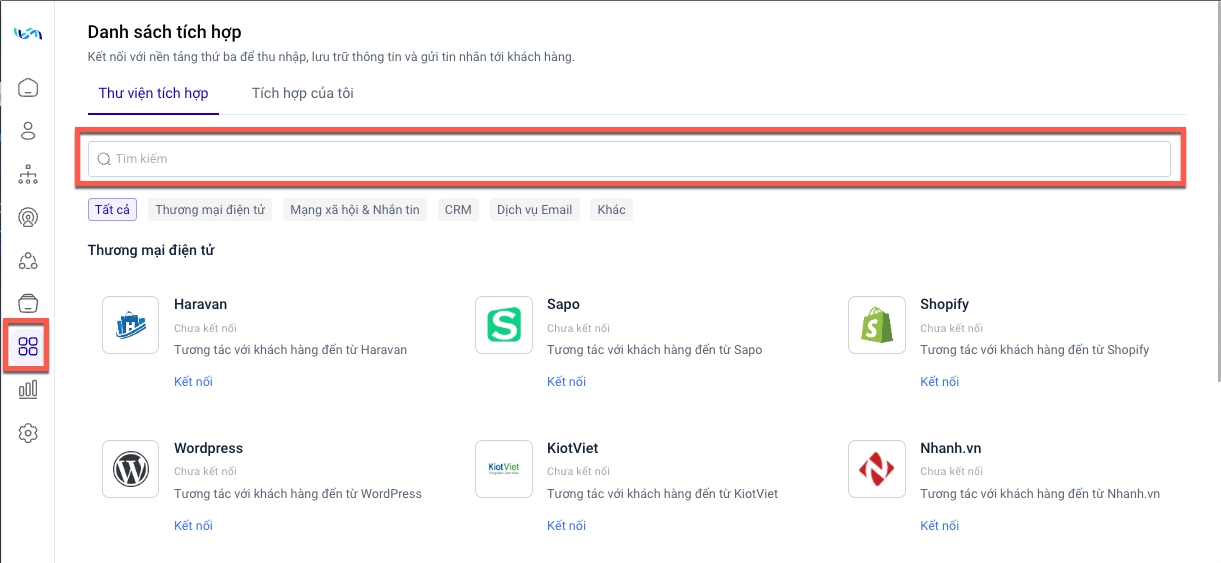Switch to the Tích hợp của tôi tab
Viewport: 1221px width, 563px height.
tap(302, 94)
